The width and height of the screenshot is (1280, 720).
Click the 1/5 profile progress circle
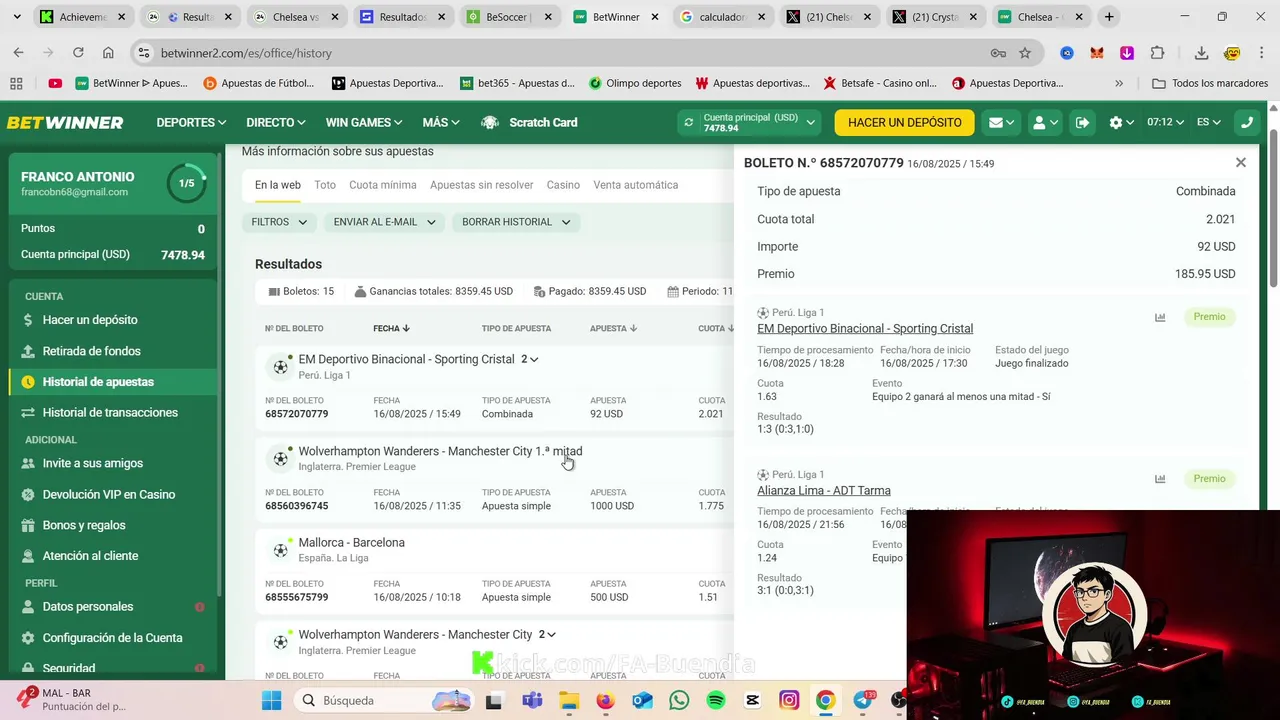[186, 183]
